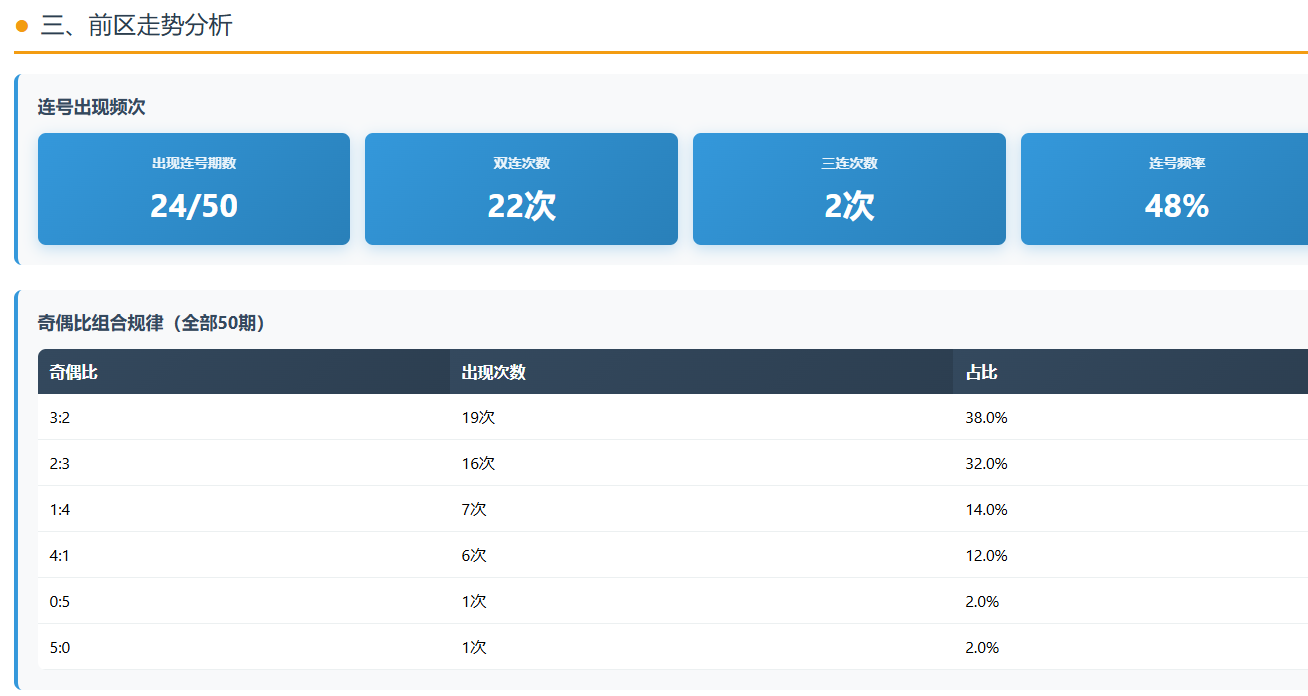Click the 三连次数 2次 stat card
The height and width of the screenshot is (696, 1308).
(x=849, y=189)
